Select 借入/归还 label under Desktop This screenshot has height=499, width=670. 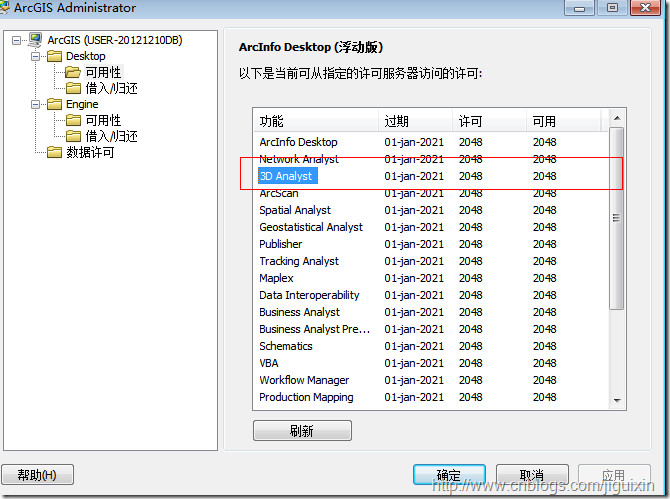pos(112,88)
